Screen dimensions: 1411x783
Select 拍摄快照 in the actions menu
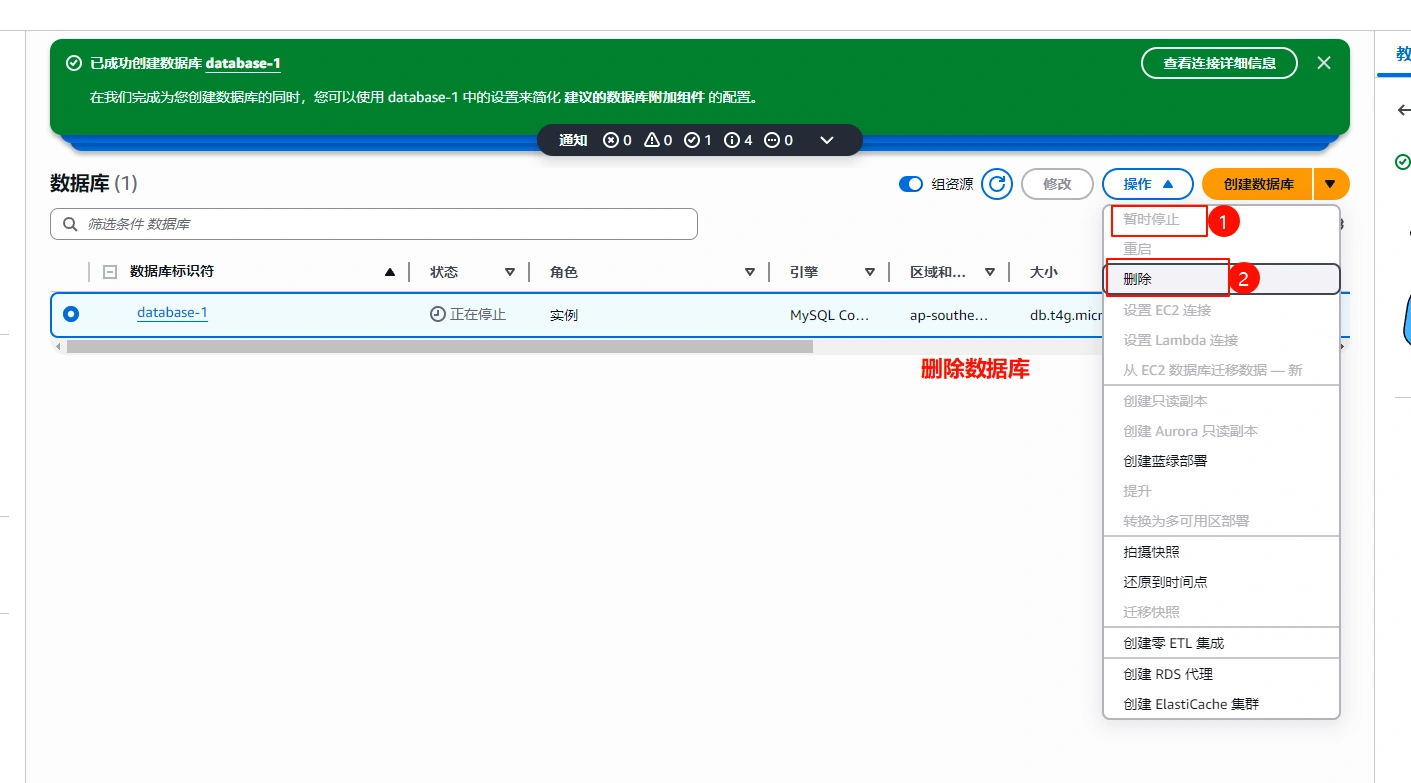[1151, 552]
